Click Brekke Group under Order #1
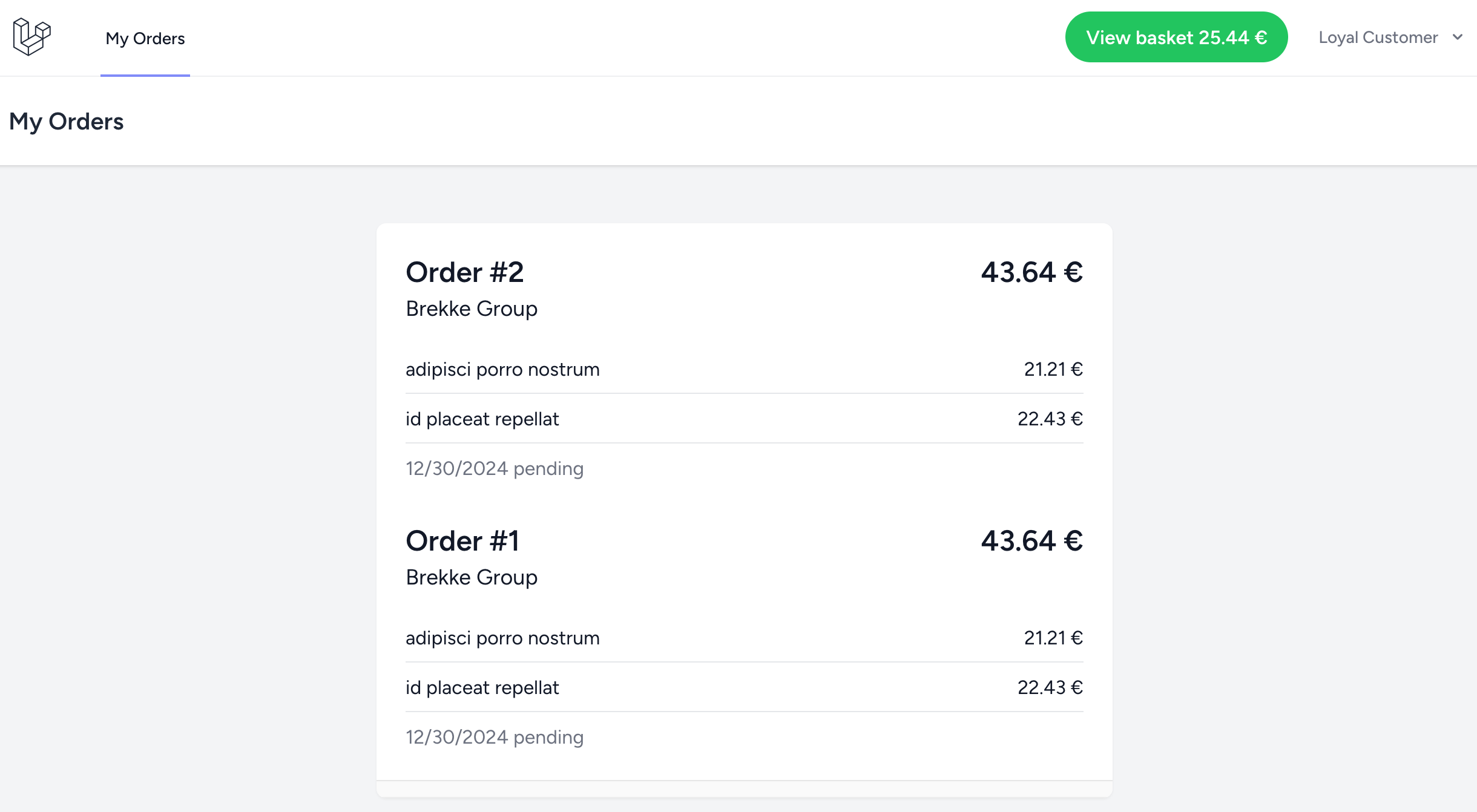1477x812 pixels. pos(472,577)
